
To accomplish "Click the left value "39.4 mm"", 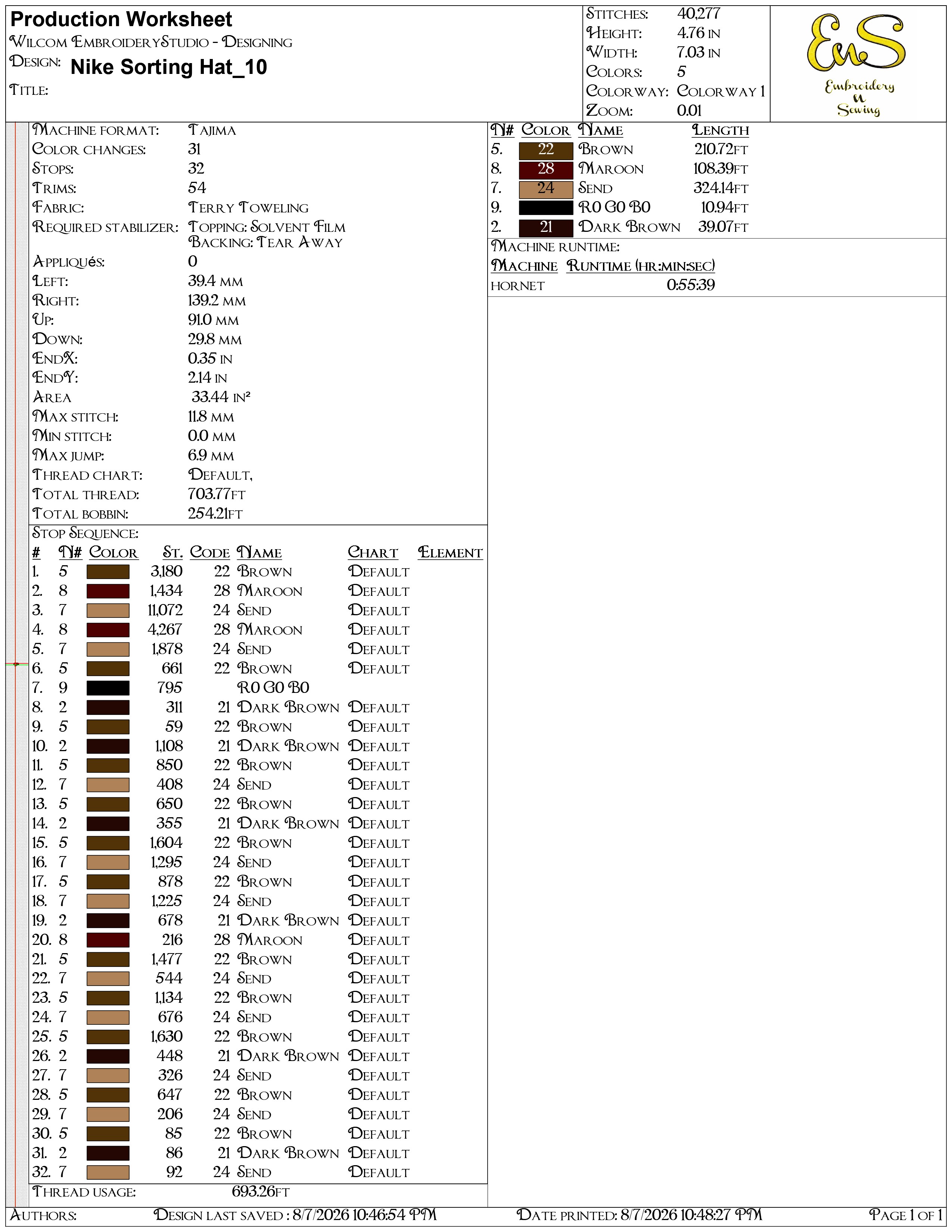I will coord(215,281).
